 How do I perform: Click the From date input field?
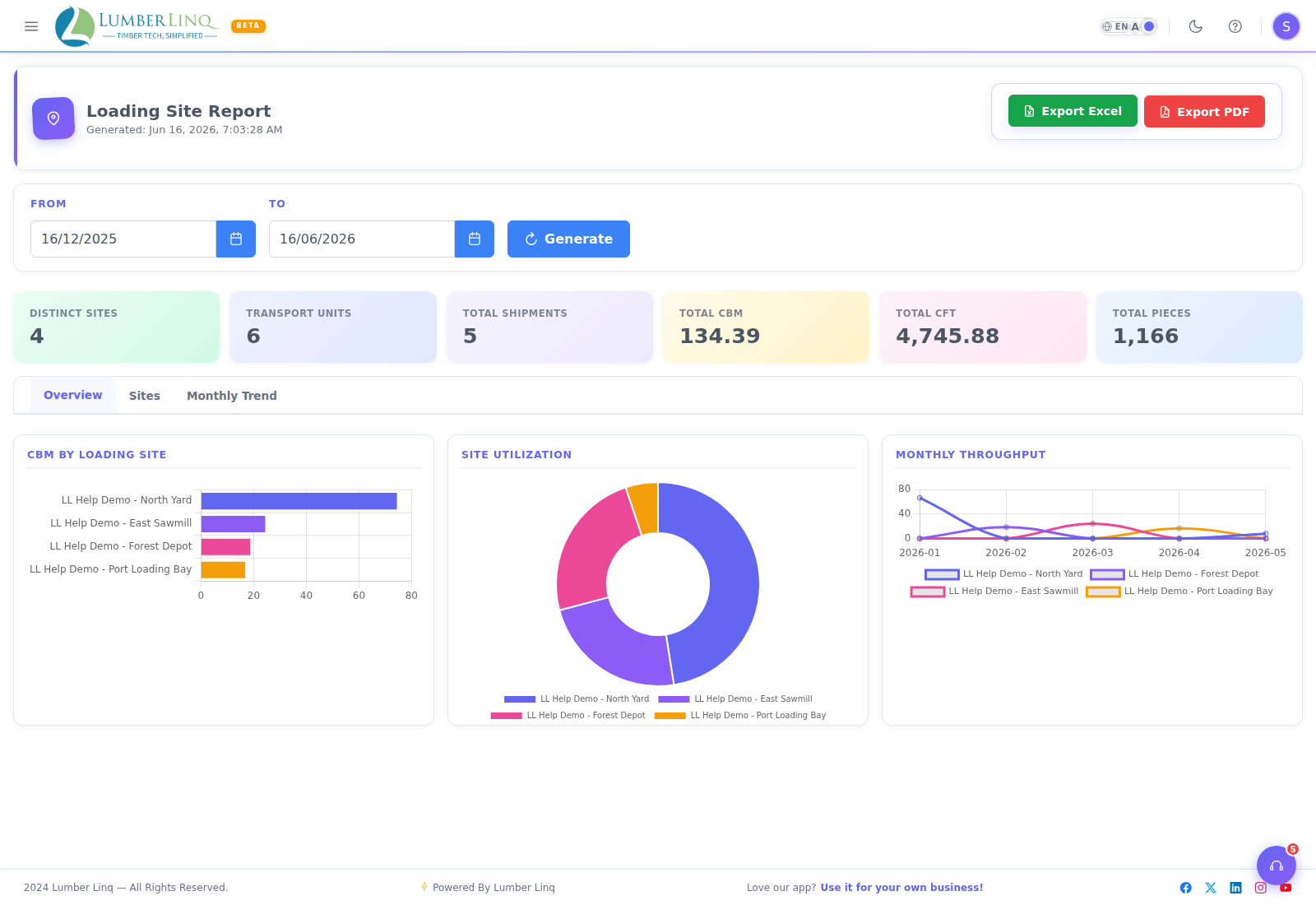(x=123, y=239)
